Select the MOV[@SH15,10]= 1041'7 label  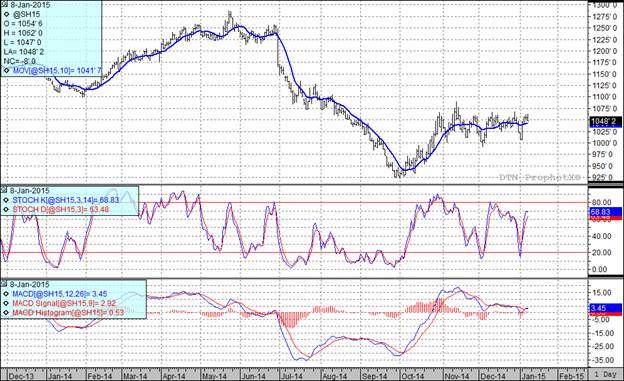point(57,70)
